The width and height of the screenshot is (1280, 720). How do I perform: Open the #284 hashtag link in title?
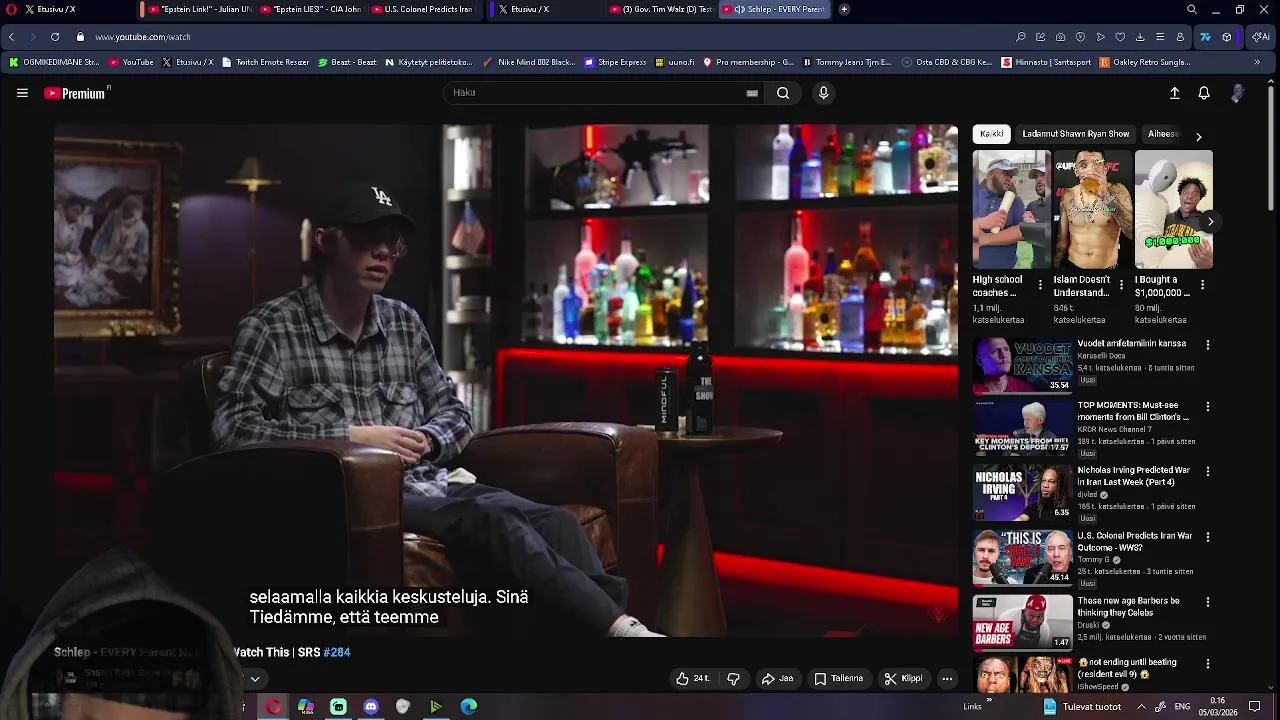[337, 652]
